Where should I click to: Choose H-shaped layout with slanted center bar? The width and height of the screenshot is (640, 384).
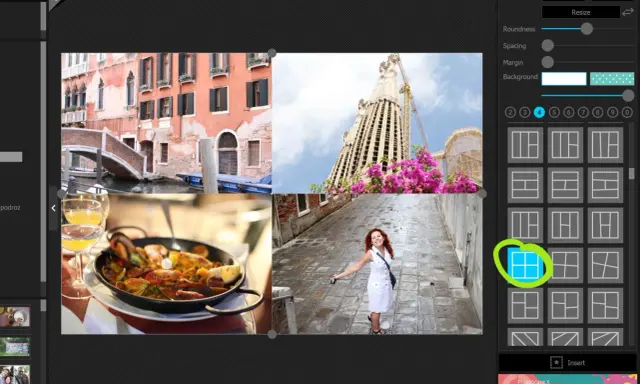click(565, 225)
